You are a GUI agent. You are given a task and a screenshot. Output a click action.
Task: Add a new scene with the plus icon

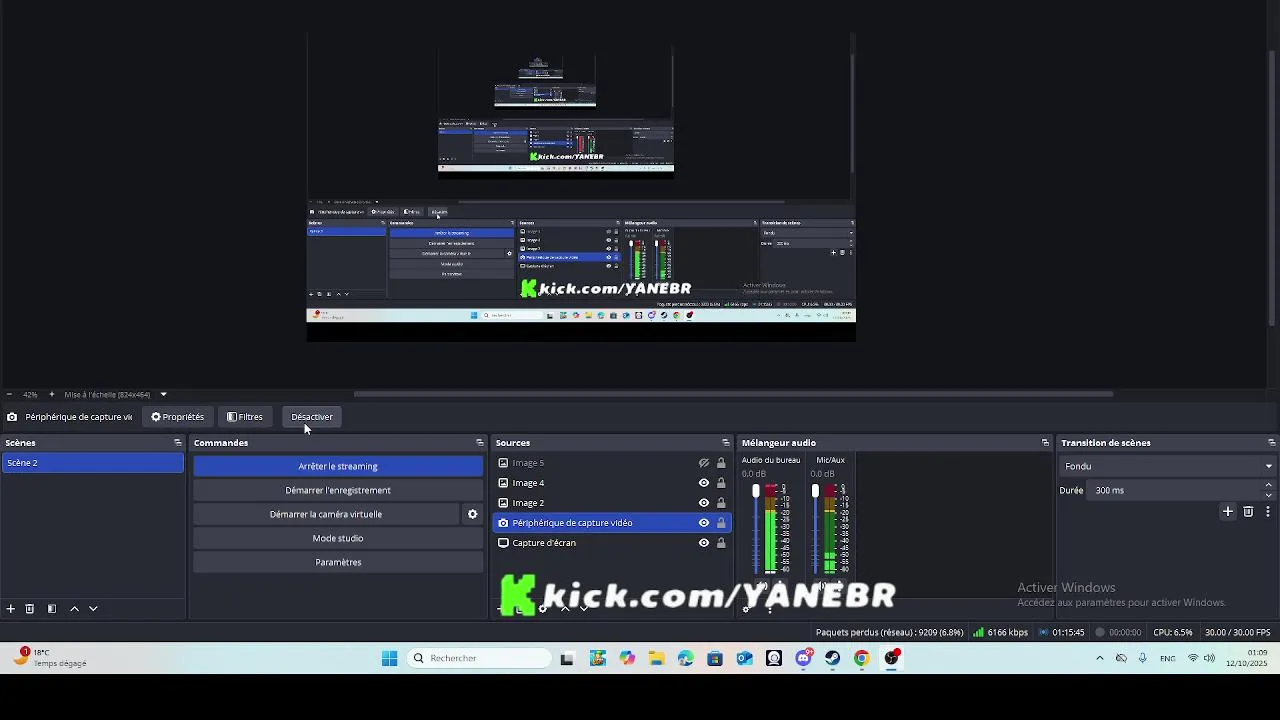click(x=11, y=608)
